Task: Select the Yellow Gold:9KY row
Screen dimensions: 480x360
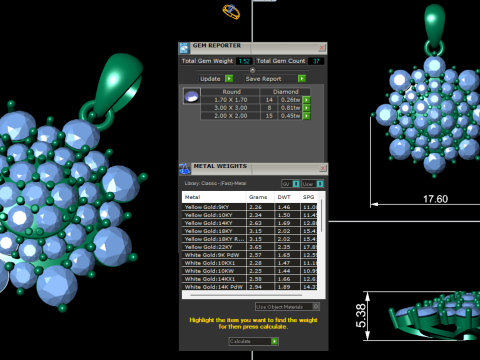Action: 251,207
